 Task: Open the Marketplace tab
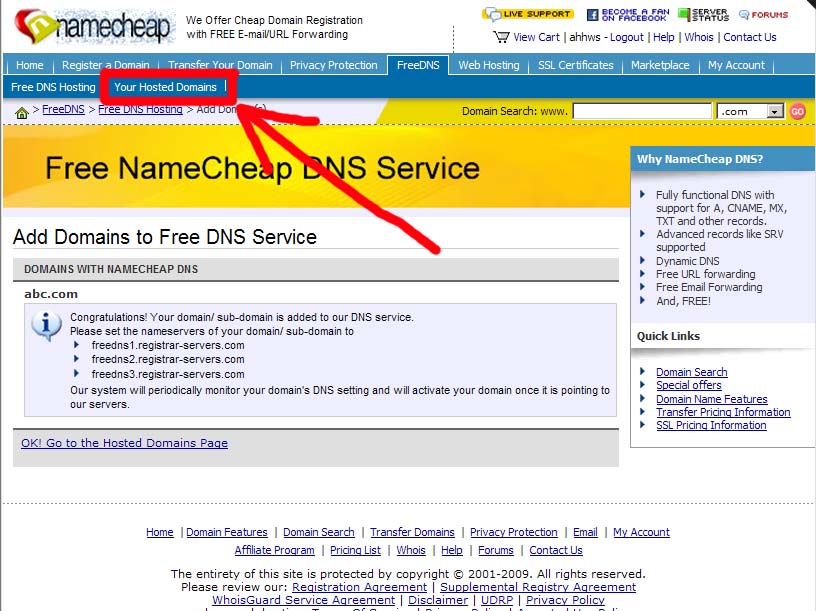660,65
